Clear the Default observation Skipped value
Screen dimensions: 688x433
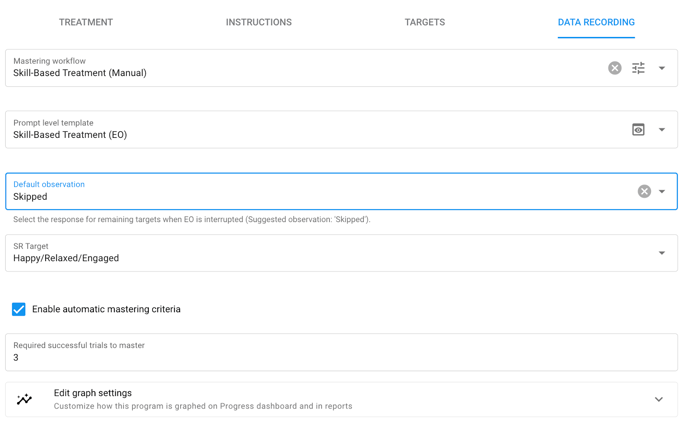click(644, 191)
